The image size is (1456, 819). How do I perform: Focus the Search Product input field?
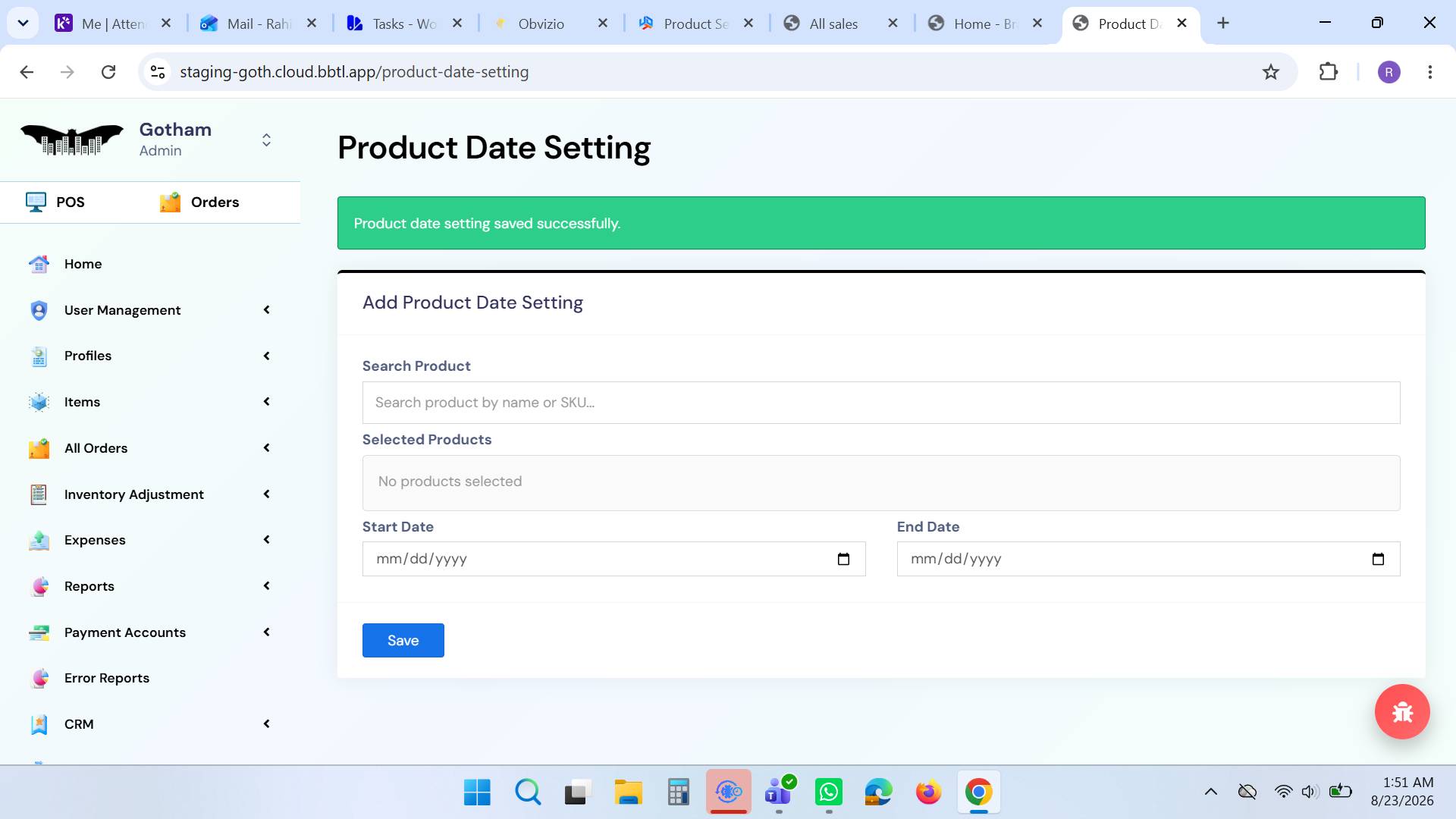(x=881, y=403)
